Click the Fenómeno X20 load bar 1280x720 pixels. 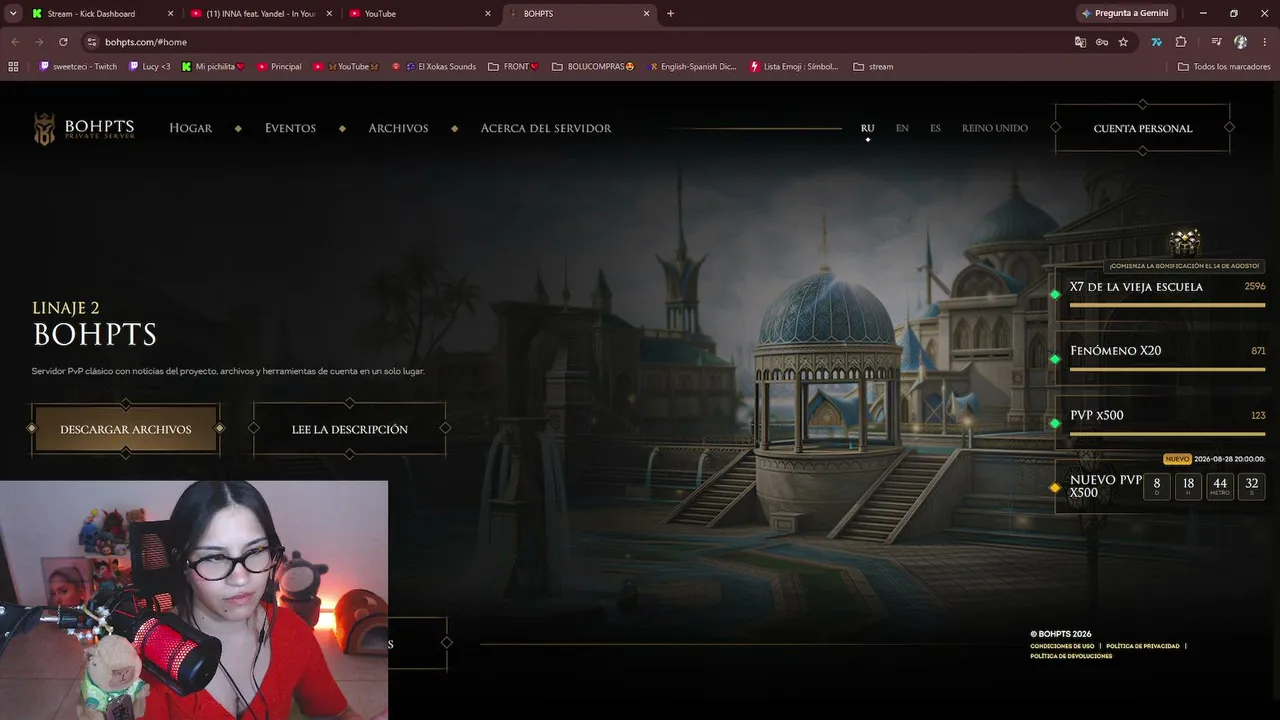(x=1168, y=369)
